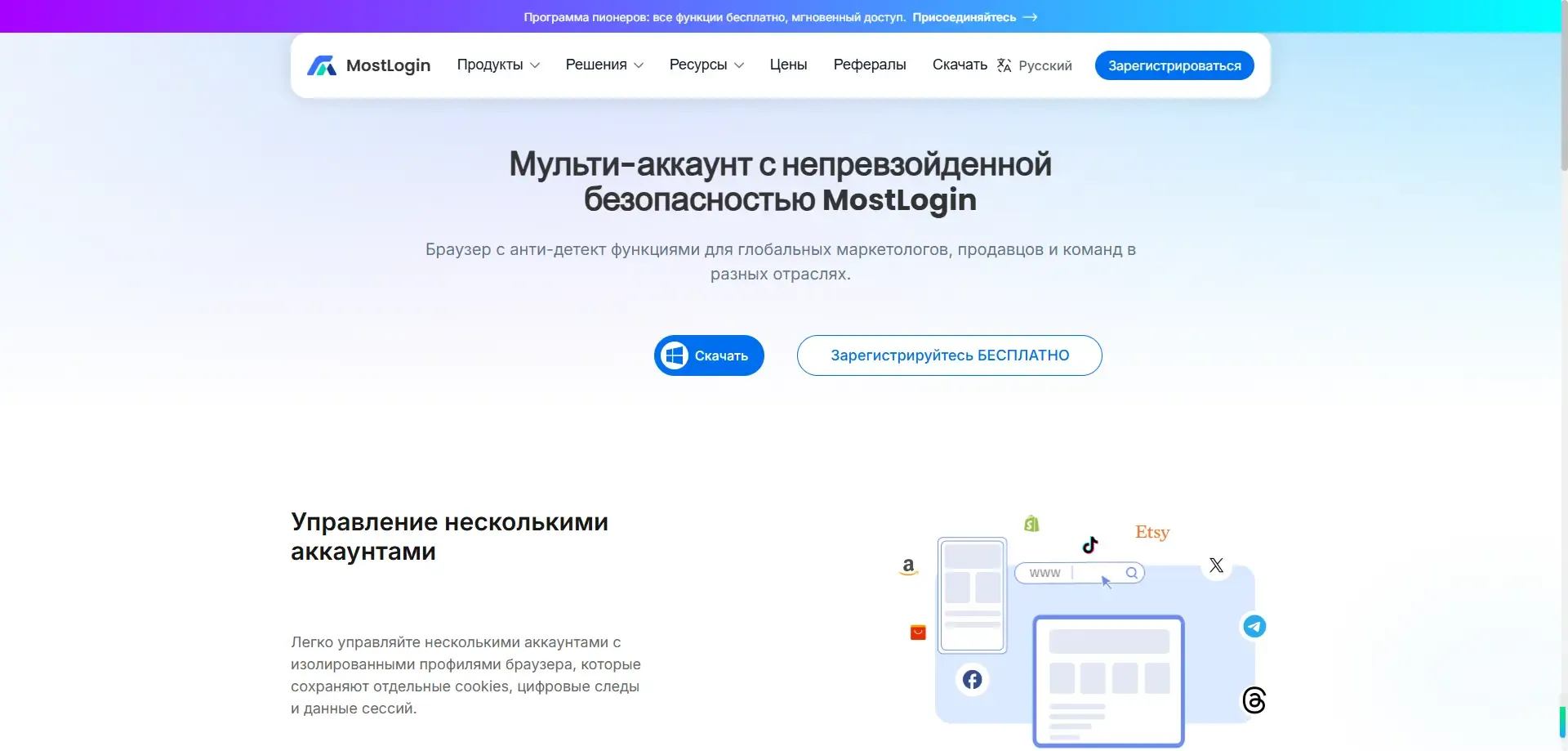The image size is (1568, 751).
Task: Click the Etsy logo
Action: [x=1152, y=532]
